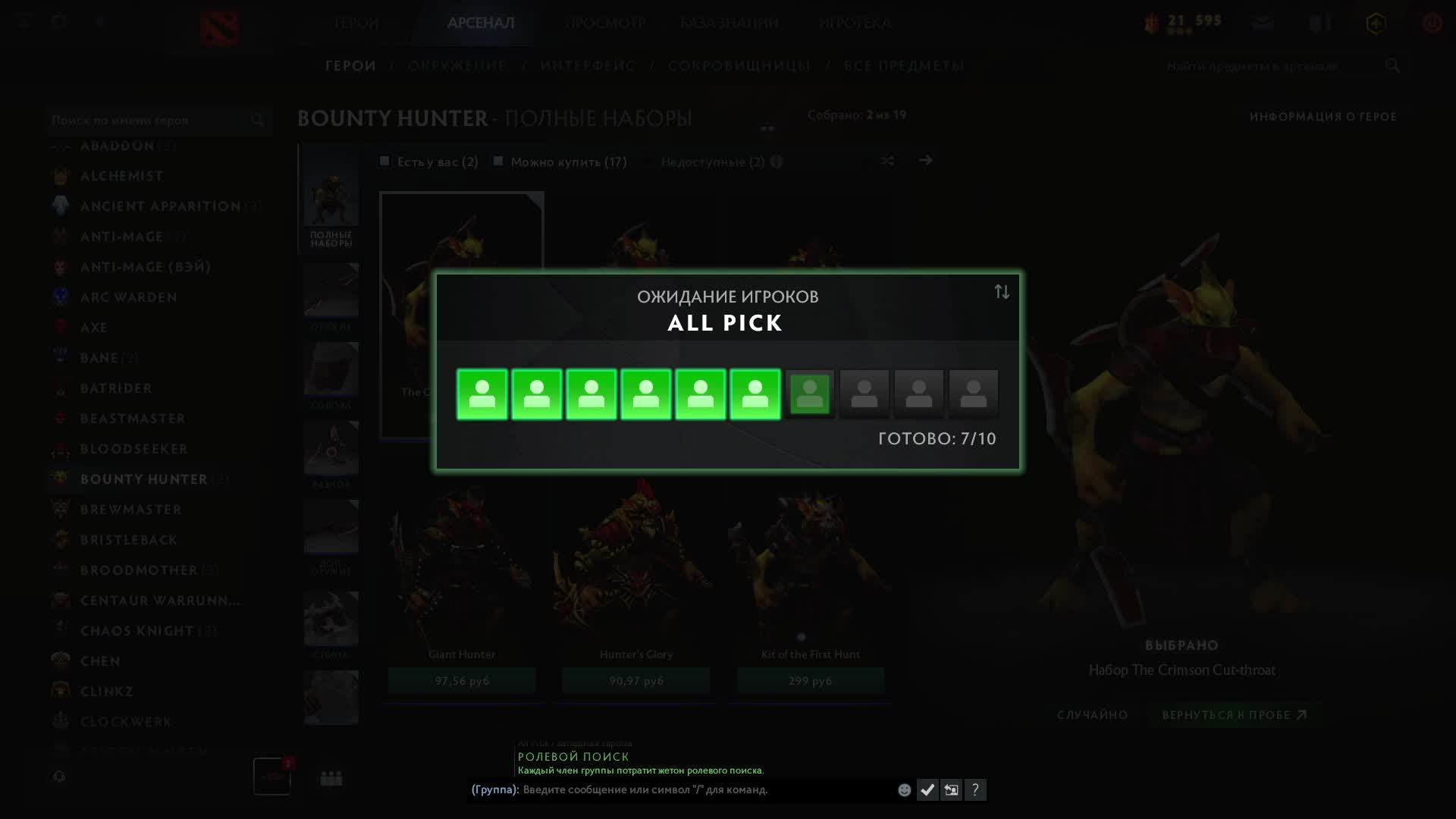Image resolution: width=1456 pixels, height=819 pixels.
Task: Click the checkmark icon in chat bar
Action: 927,790
